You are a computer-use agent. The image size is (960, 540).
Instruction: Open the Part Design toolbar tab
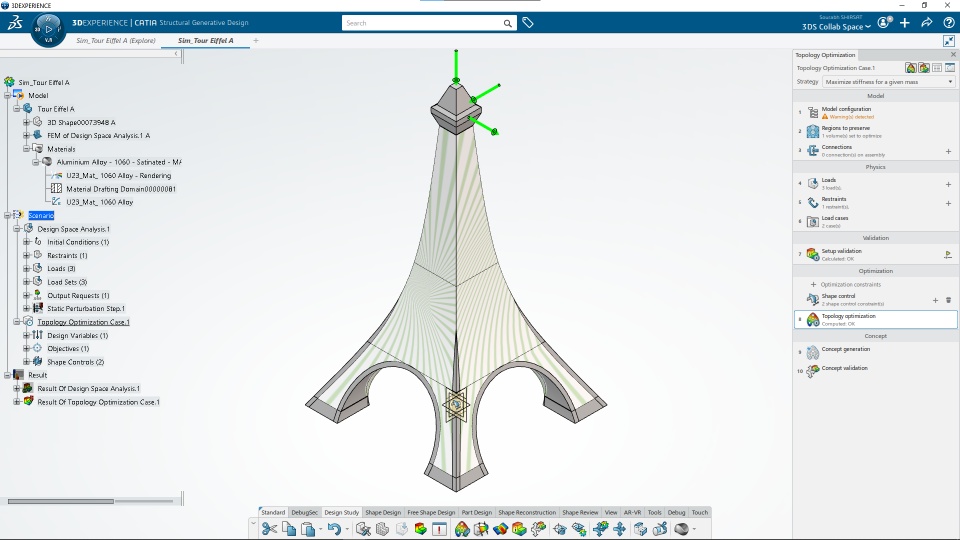(476, 512)
